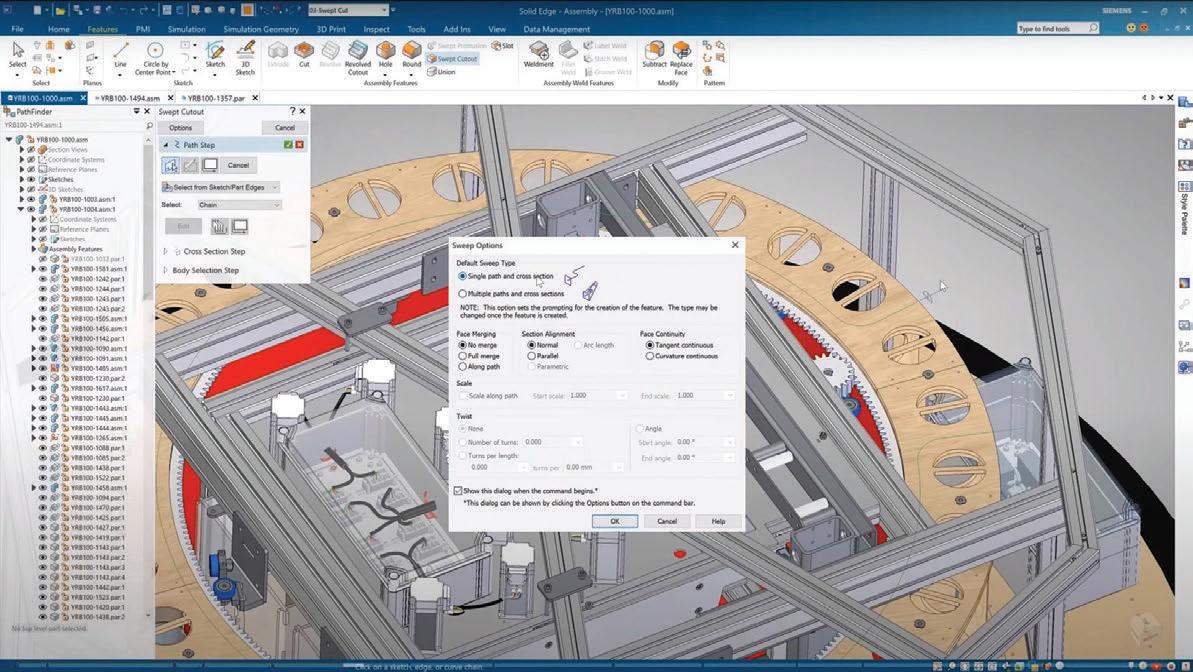Viewport: 1193px width, 672px height.
Task: Switch to the Data Management tab
Action: pos(556,29)
